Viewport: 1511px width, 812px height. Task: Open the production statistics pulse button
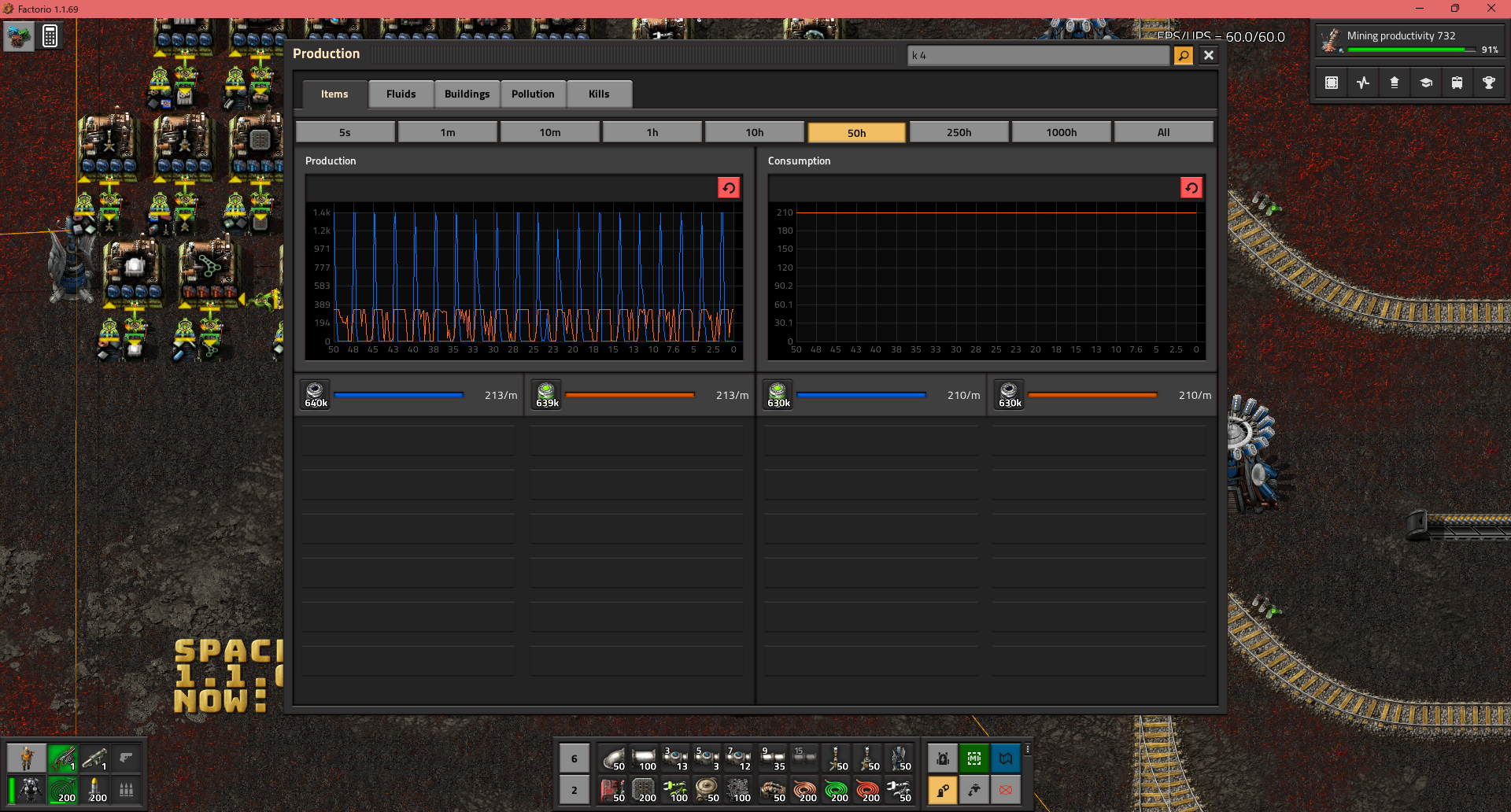1363,83
